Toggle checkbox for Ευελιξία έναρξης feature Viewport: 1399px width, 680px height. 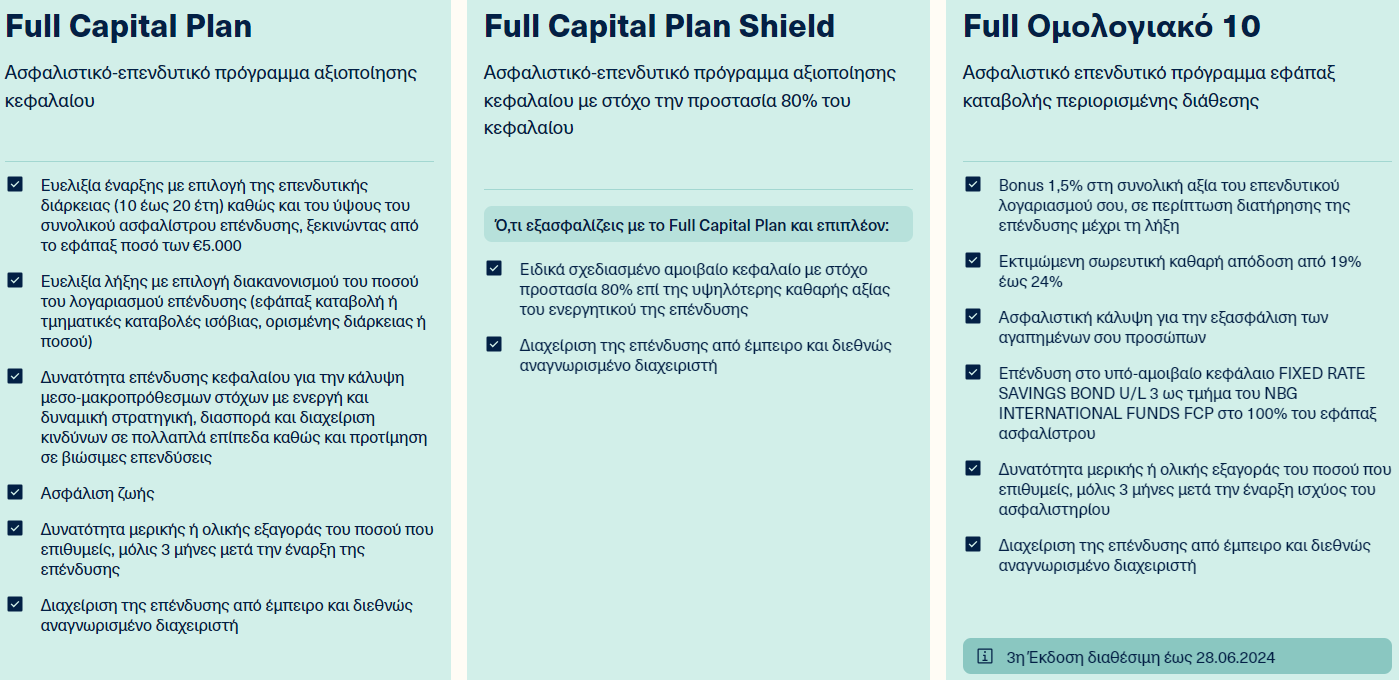pyautogui.click(x=14, y=184)
